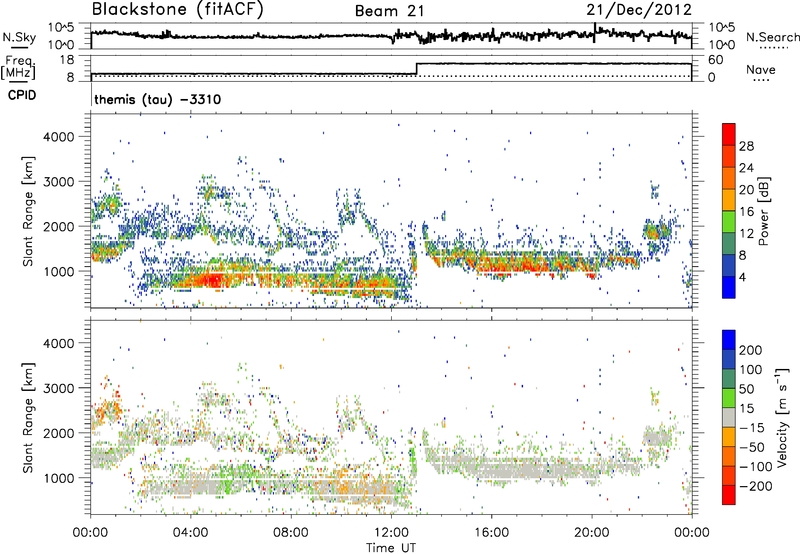The width and height of the screenshot is (800, 554).
Task: Click the Velocity color bar tick '-15'
Action: [x=752, y=428]
